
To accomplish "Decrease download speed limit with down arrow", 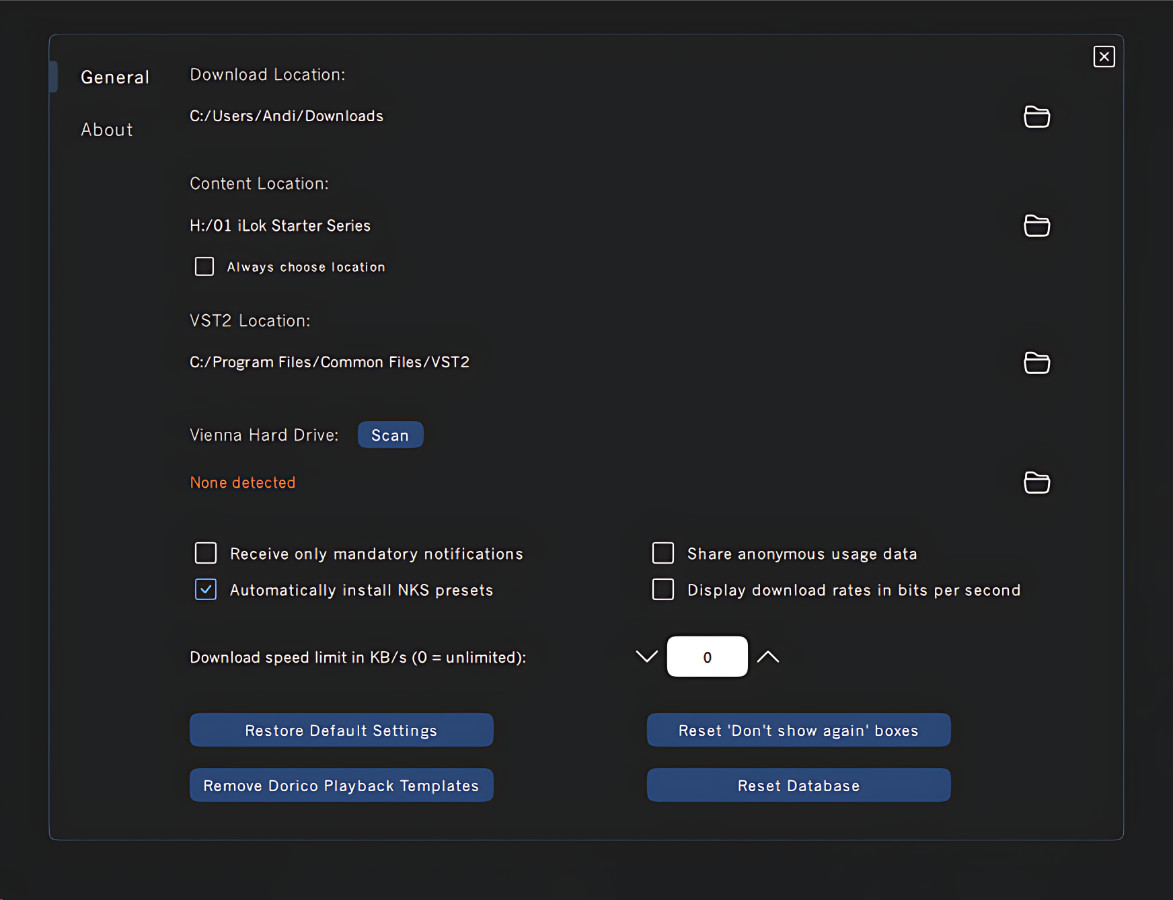I will 647,657.
